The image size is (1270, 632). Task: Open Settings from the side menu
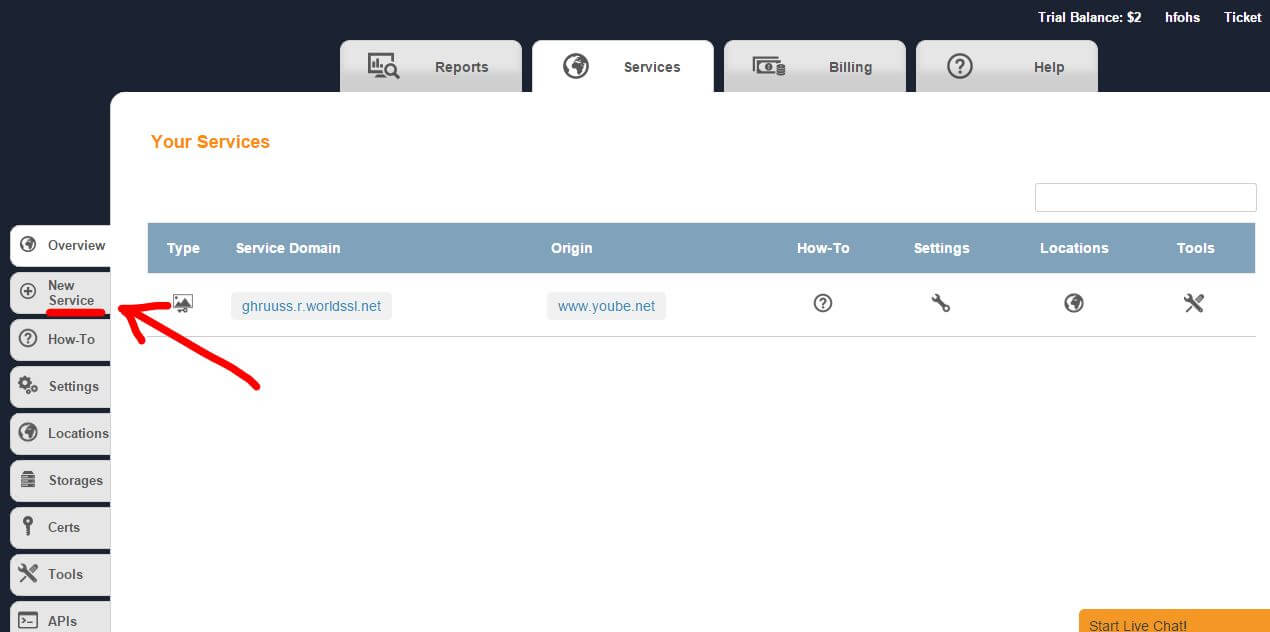[x=61, y=386]
